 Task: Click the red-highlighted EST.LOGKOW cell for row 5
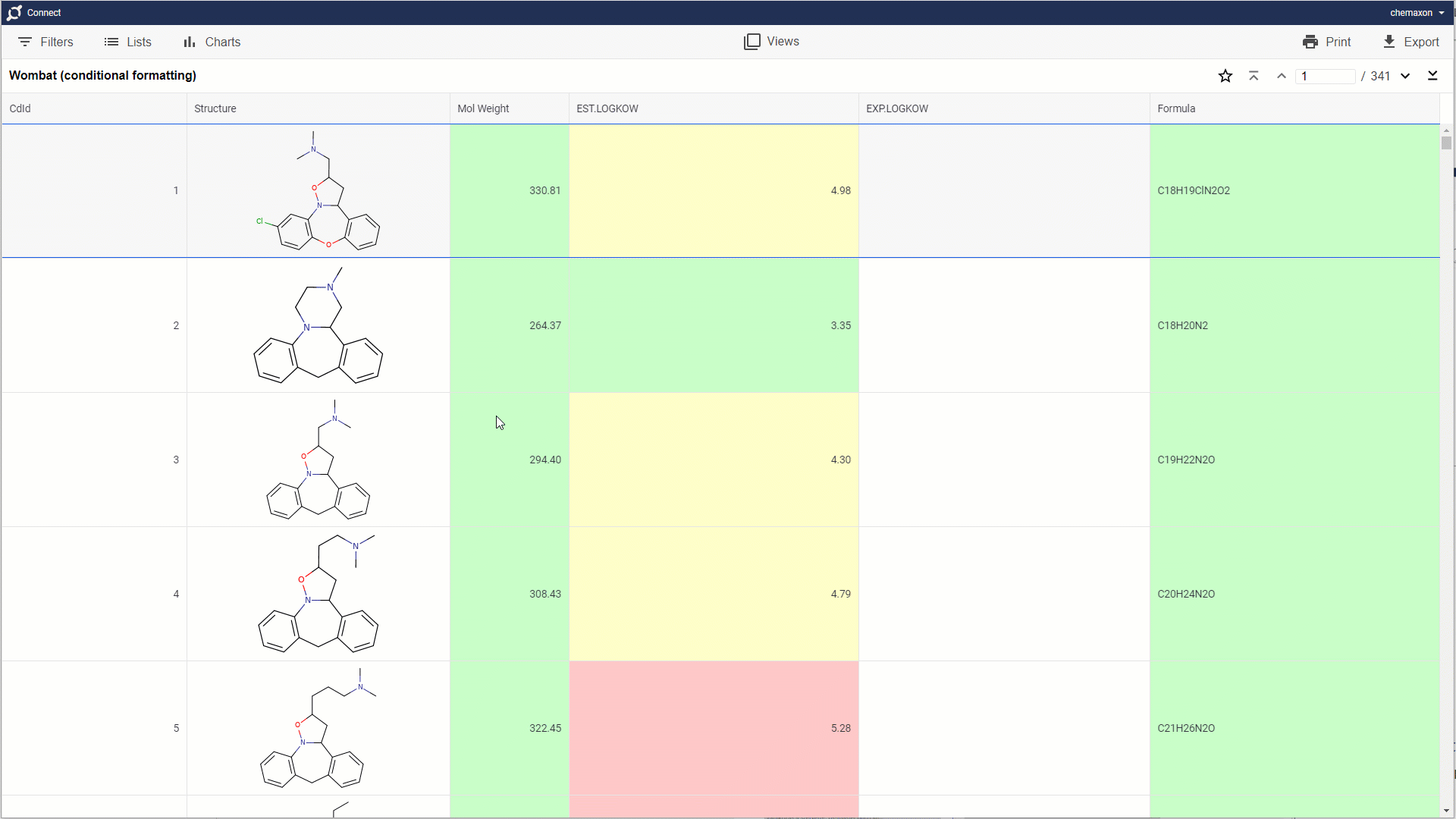coord(713,727)
